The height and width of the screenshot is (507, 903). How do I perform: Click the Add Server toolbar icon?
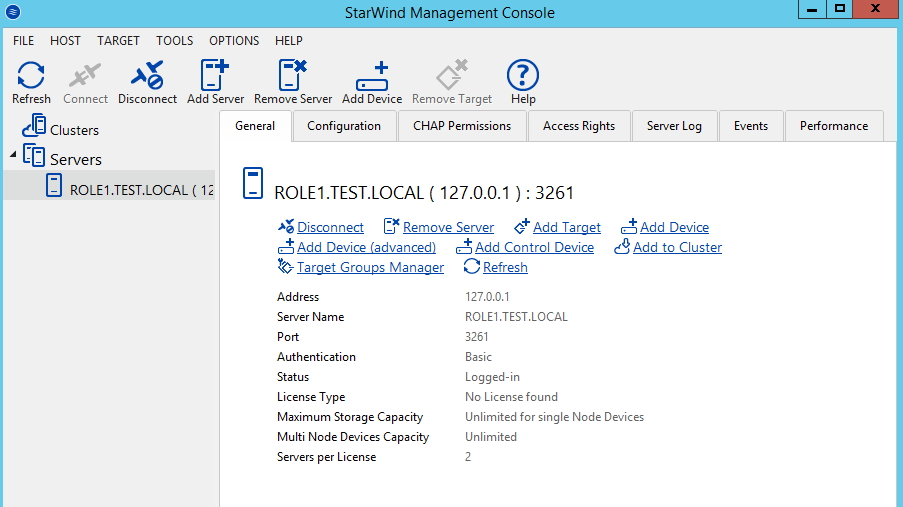215,75
